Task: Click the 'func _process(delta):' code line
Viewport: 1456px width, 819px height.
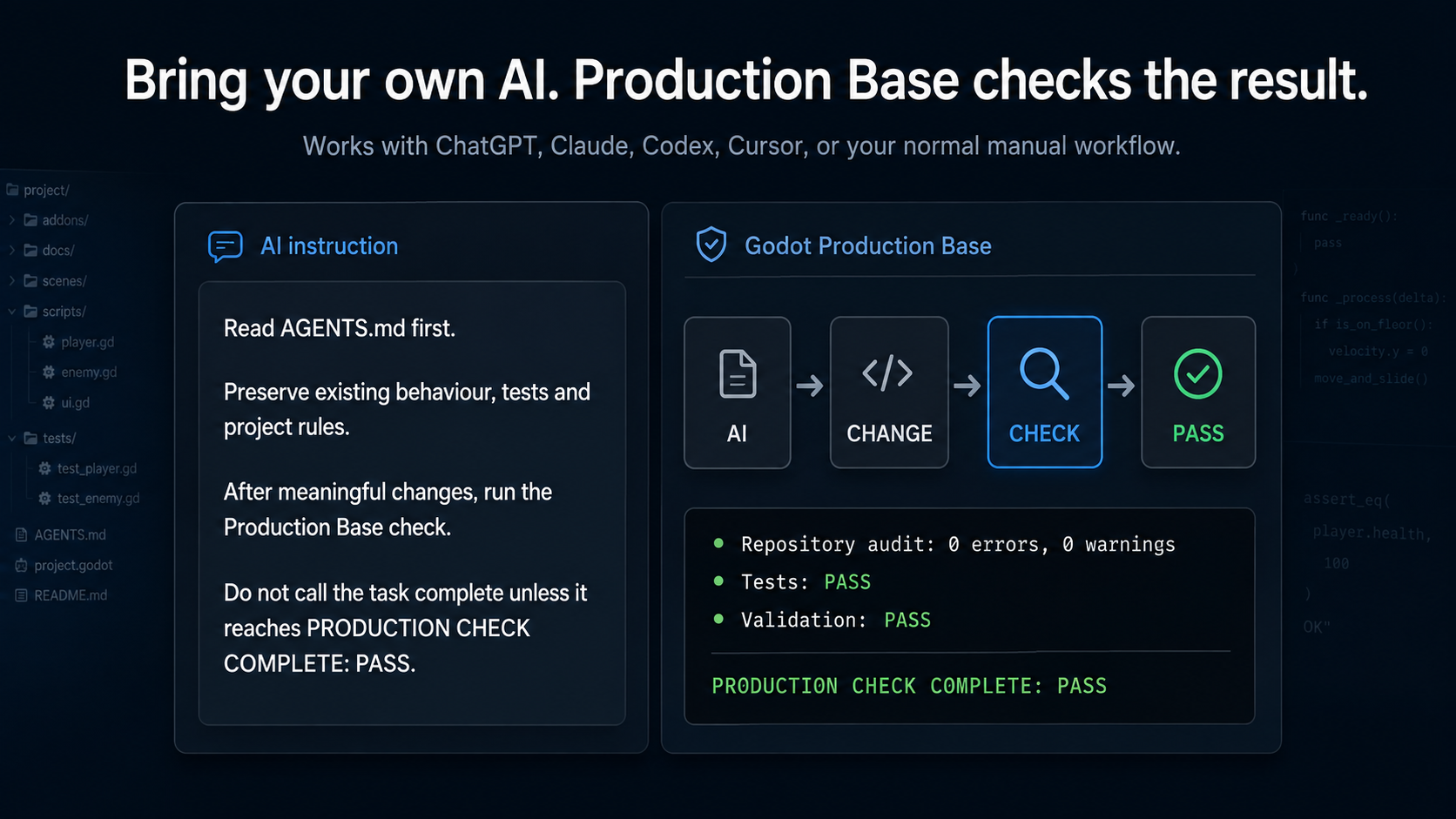Action: [1372, 298]
